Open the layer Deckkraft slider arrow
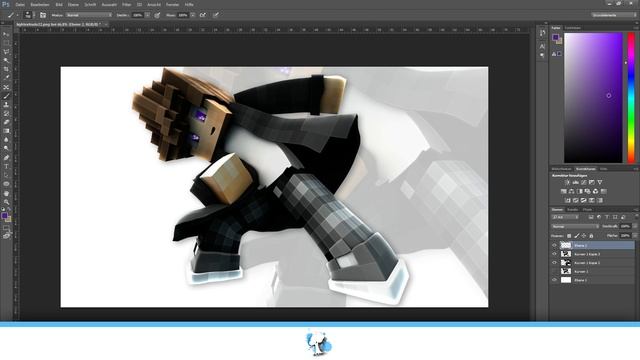Image resolution: width=640 pixels, height=360 pixels. [x=634, y=227]
